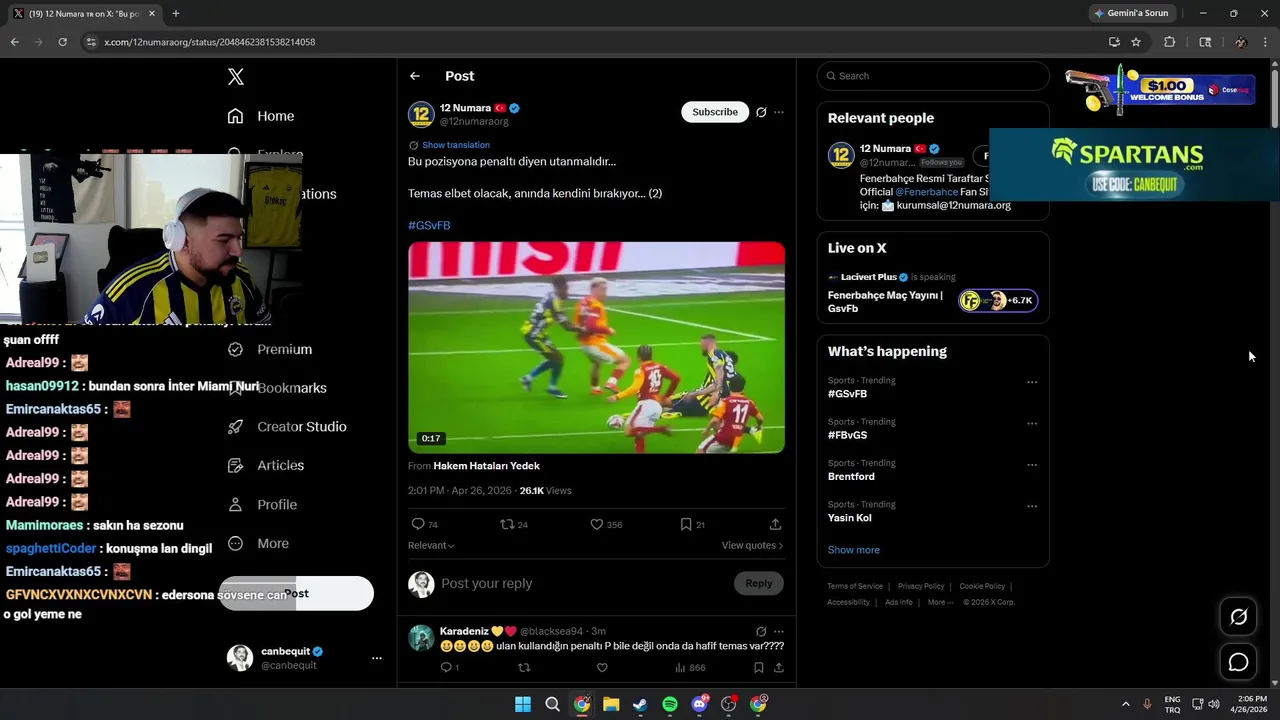Image resolution: width=1280 pixels, height=720 pixels.
Task: Open trending Yasin Kol
Action: click(x=850, y=518)
